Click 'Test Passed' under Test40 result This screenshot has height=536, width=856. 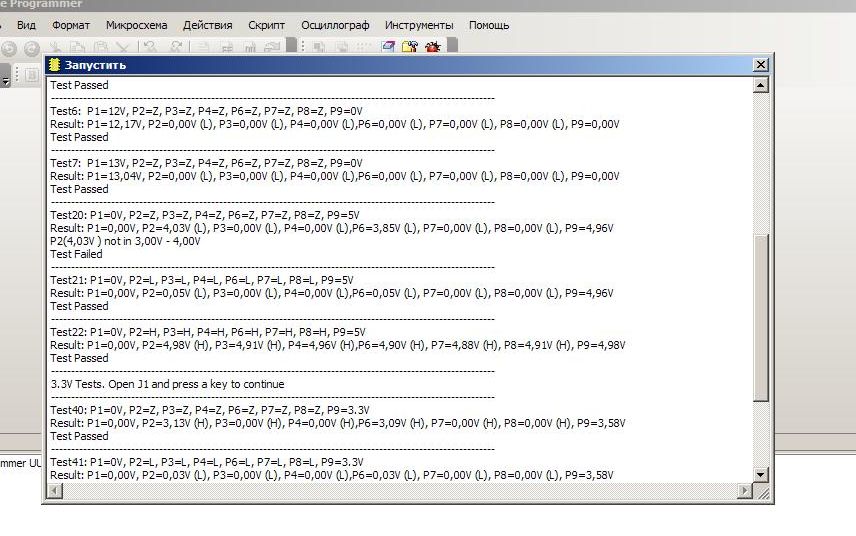pyautogui.click(x=79, y=436)
